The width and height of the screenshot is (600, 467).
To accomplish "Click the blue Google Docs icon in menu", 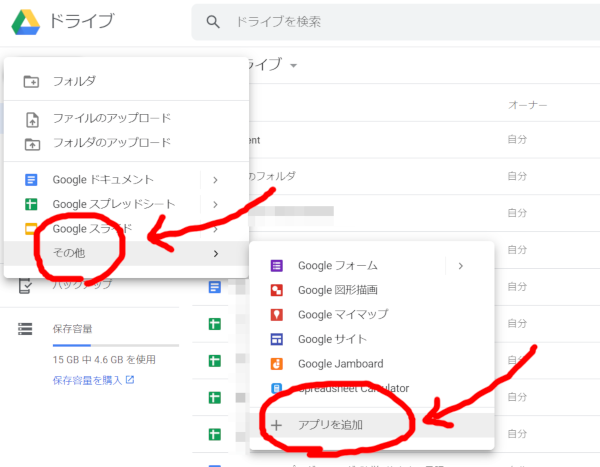I will point(31,180).
